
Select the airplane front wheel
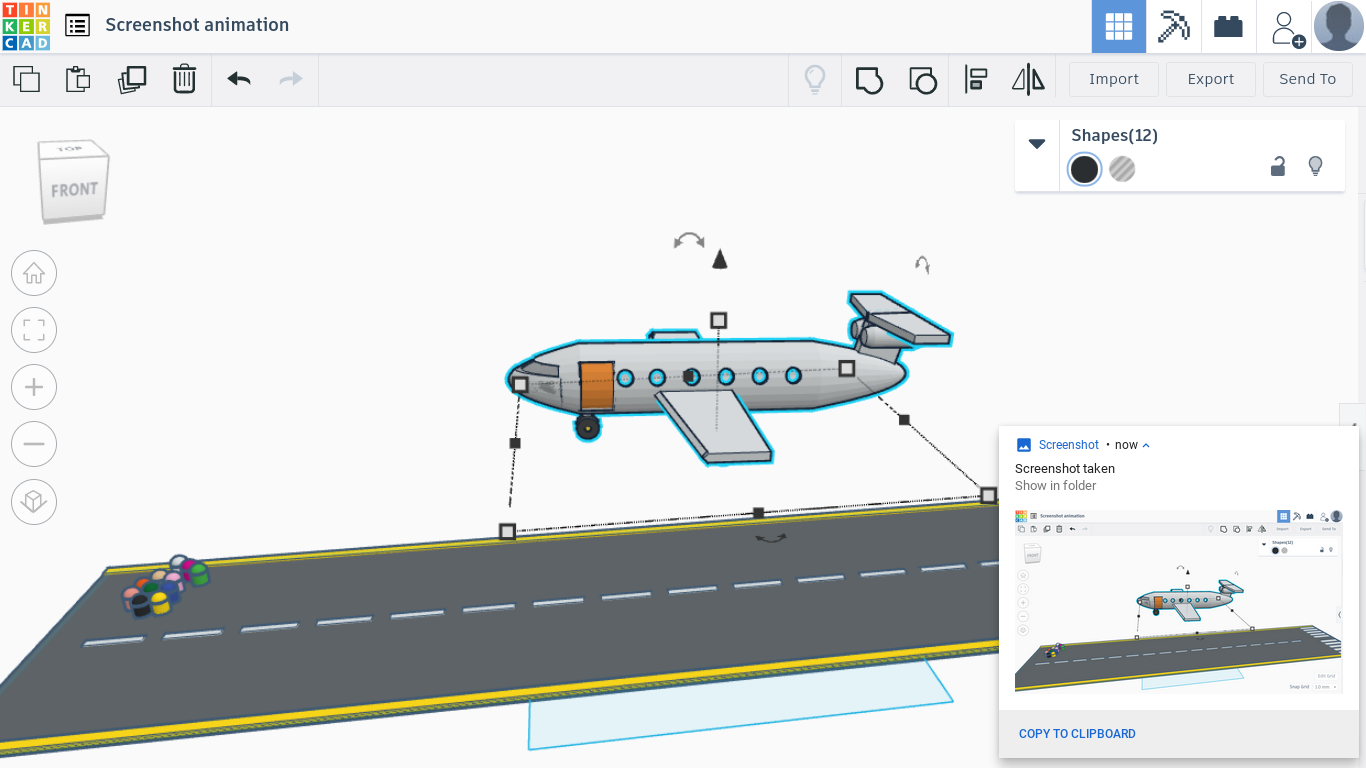[x=587, y=427]
